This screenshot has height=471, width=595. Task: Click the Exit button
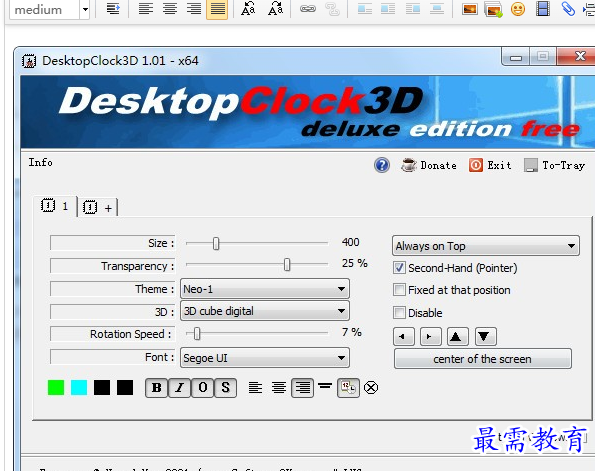(490, 165)
